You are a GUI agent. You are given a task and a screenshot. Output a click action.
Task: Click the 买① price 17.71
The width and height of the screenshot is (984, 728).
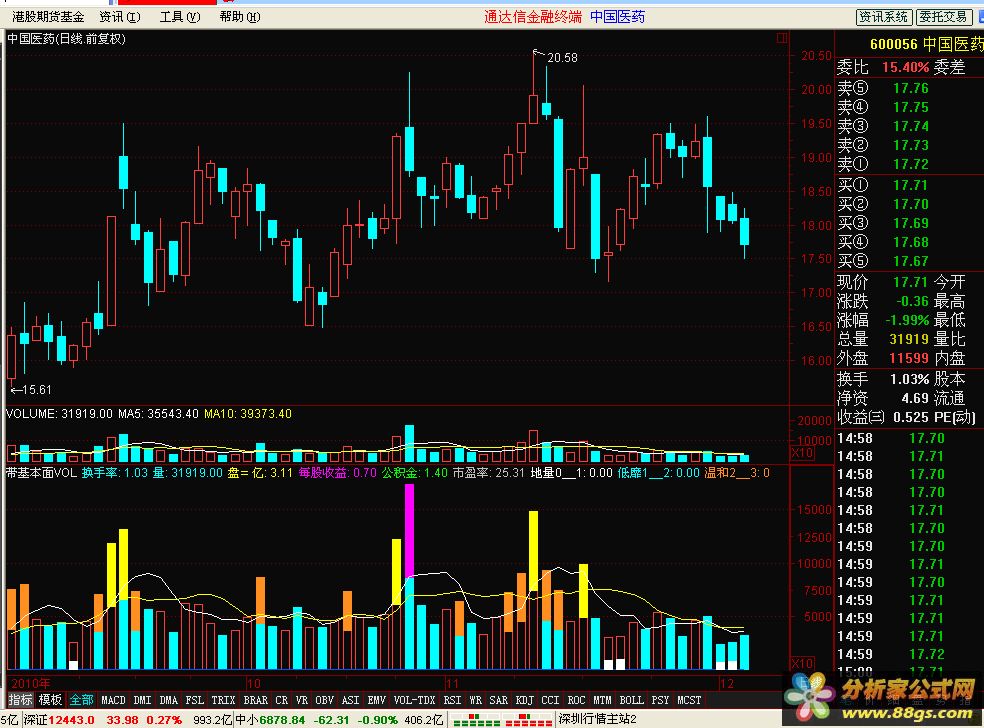(911, 185)
